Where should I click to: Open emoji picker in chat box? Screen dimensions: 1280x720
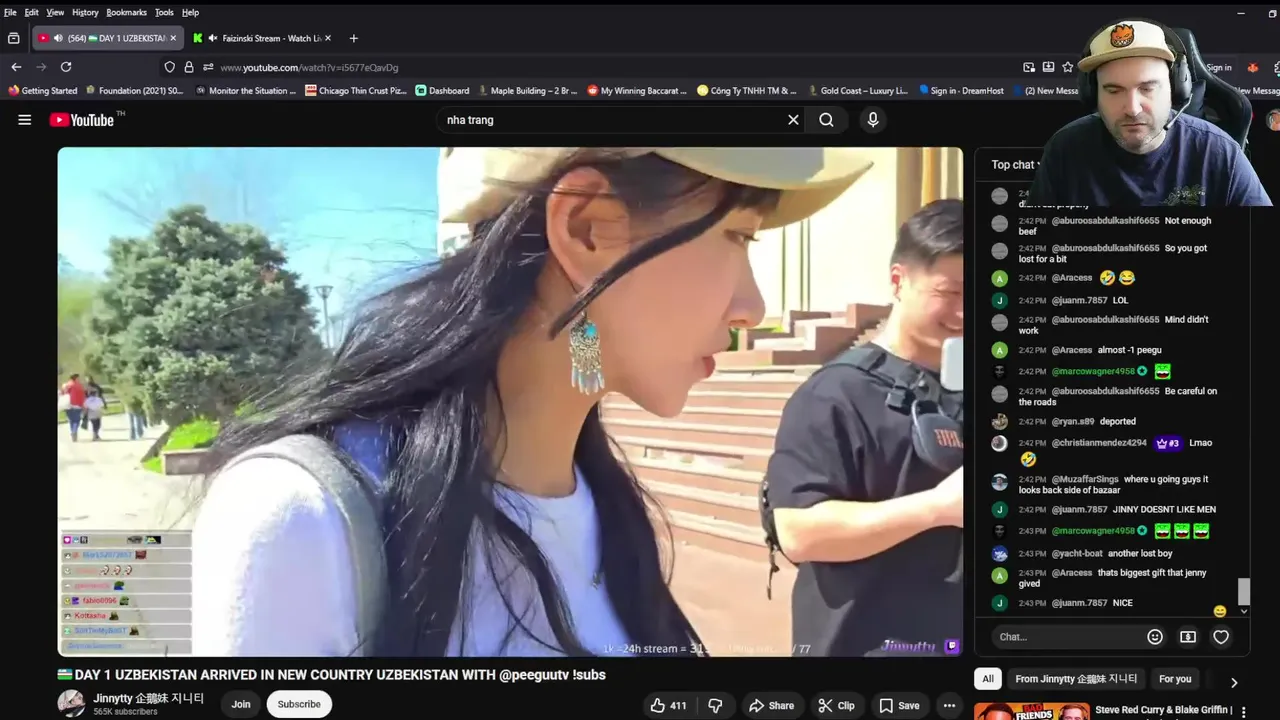1155,637
